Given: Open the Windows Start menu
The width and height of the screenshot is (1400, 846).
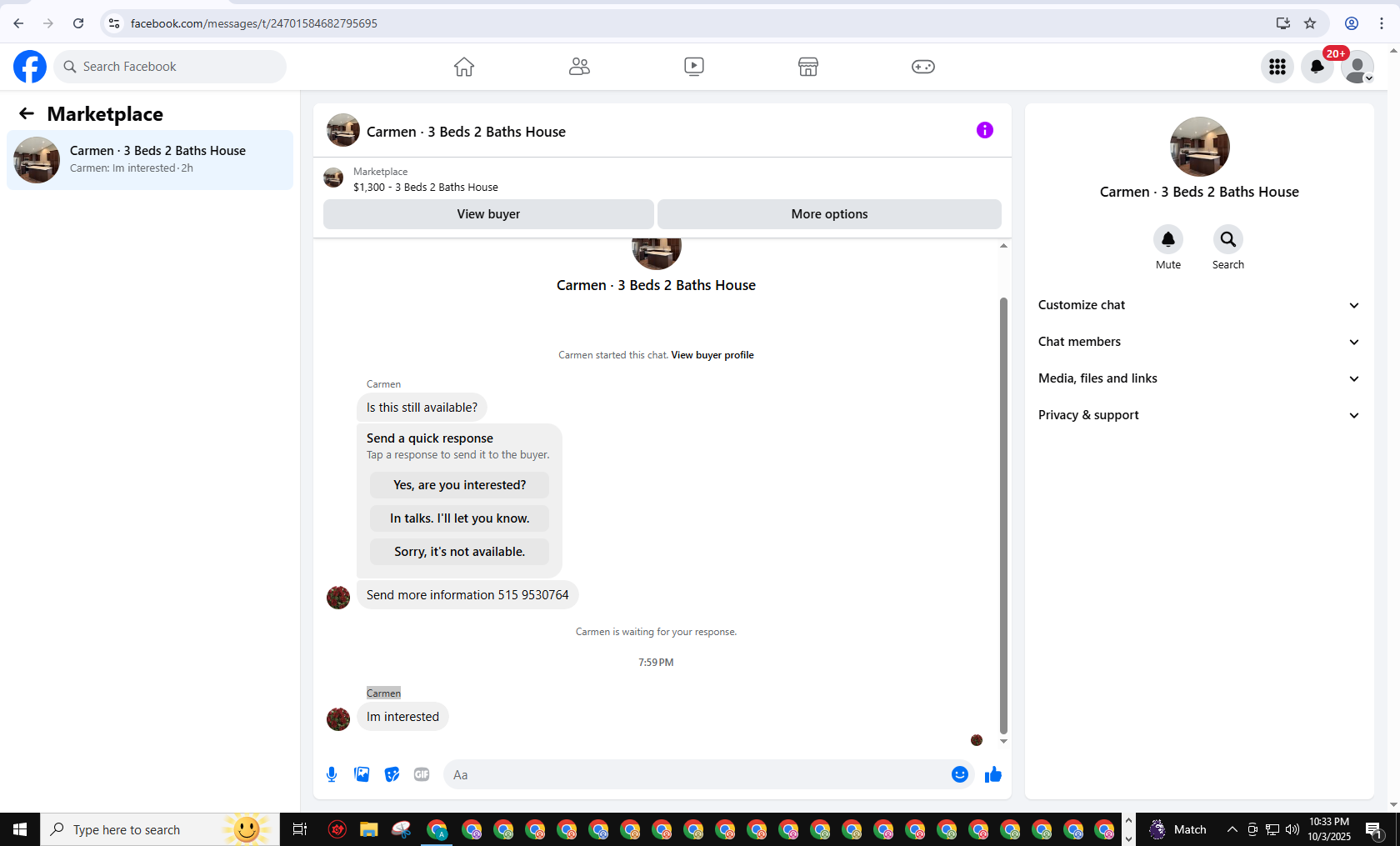Looking at the screenshot, I should (x=20, y=829).
